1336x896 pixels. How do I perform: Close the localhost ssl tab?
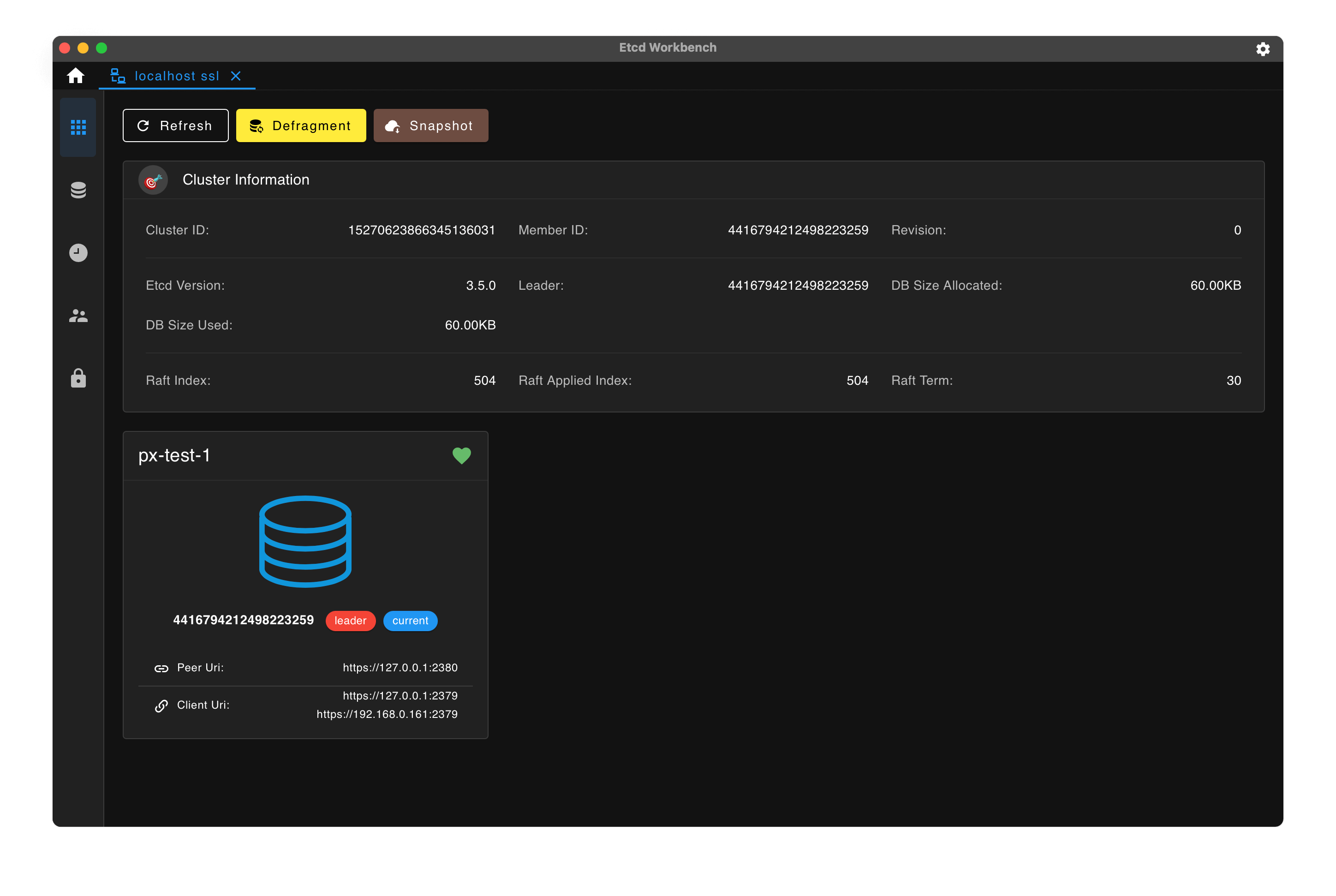pyautogui.click(x=235, y=76)
